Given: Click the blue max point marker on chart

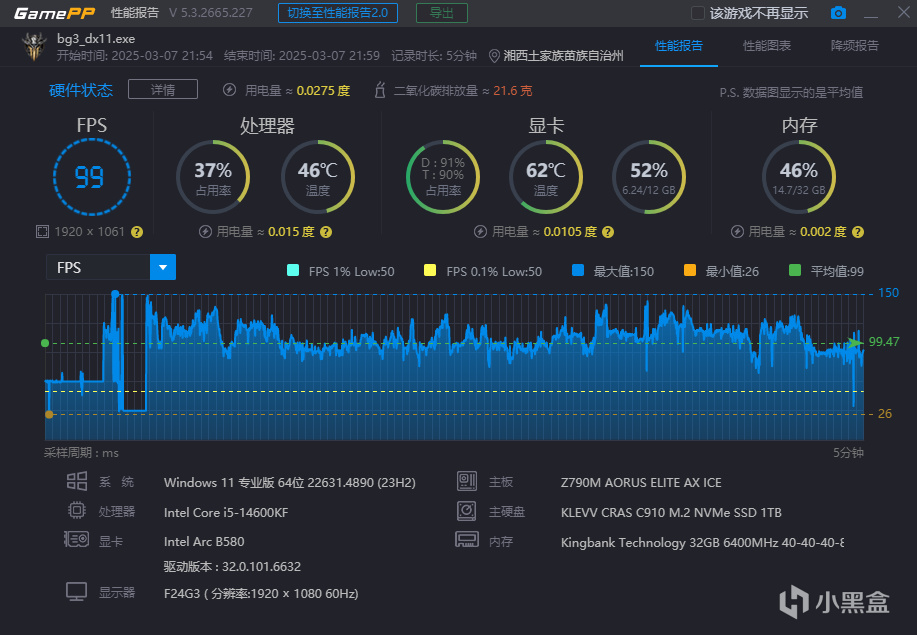Looking at the screenshot, I should tap(115, 294).
